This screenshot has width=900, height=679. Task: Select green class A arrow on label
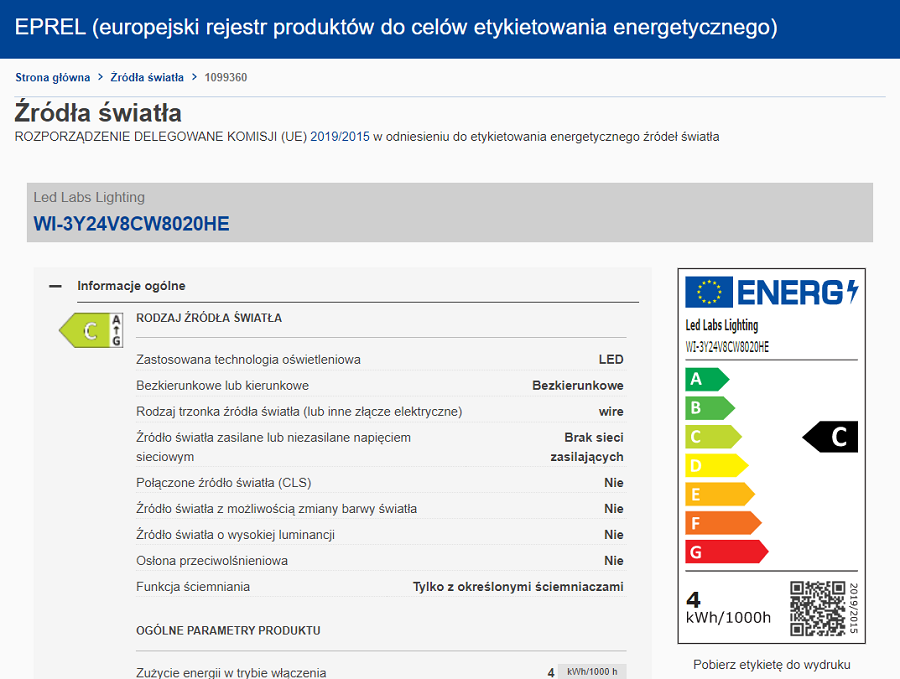click(x=707, y=379)
